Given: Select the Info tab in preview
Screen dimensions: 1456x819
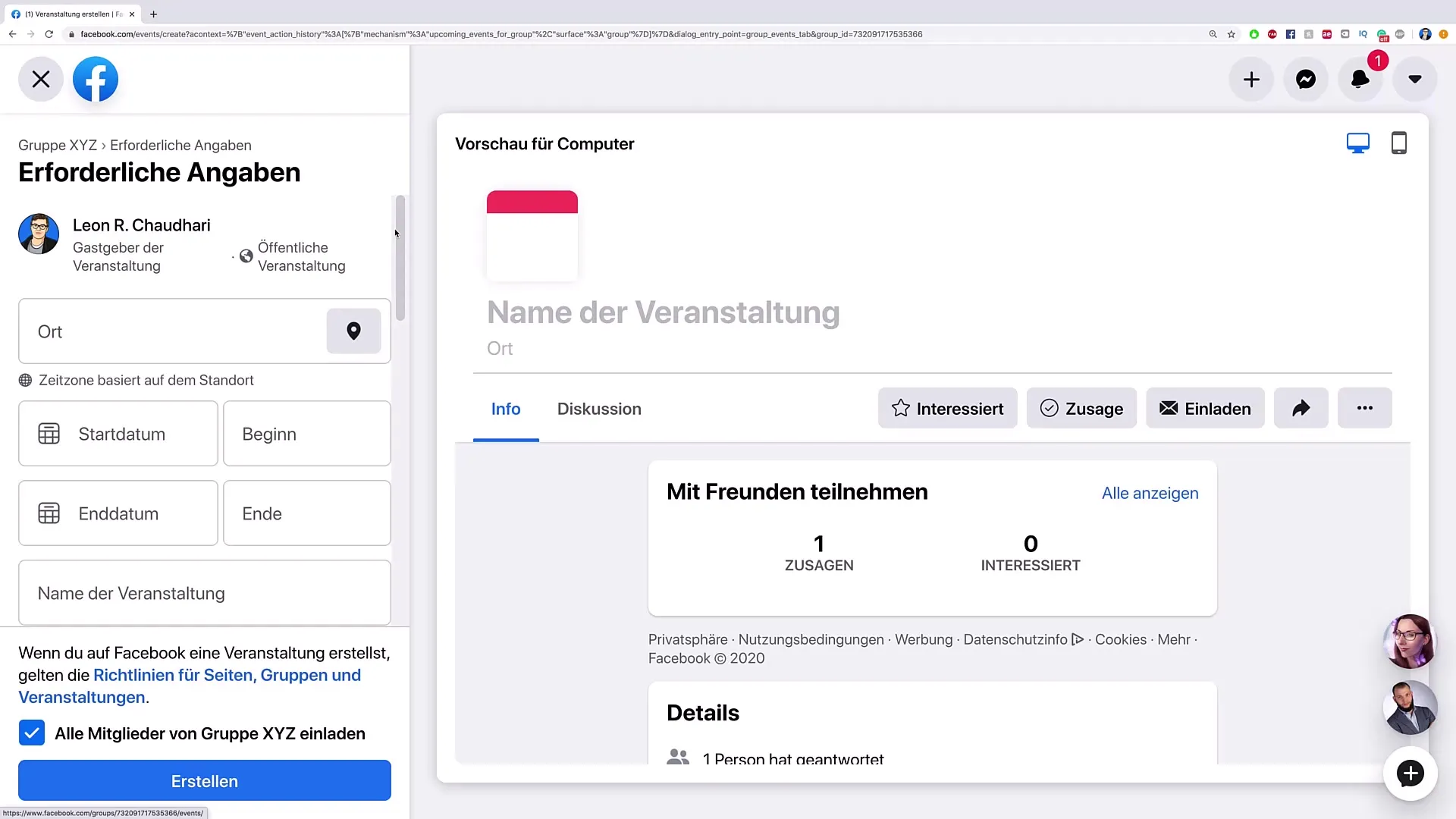Looking at the screenshot, I should (506, 409).
